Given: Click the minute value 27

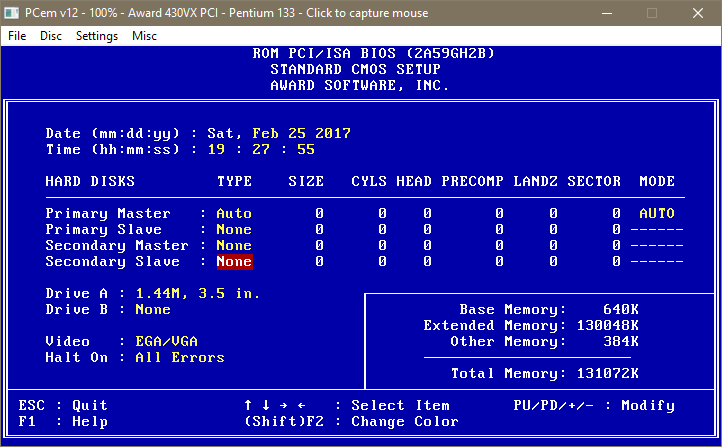Looking at the screenshot, I should click(x=261, y=149).
